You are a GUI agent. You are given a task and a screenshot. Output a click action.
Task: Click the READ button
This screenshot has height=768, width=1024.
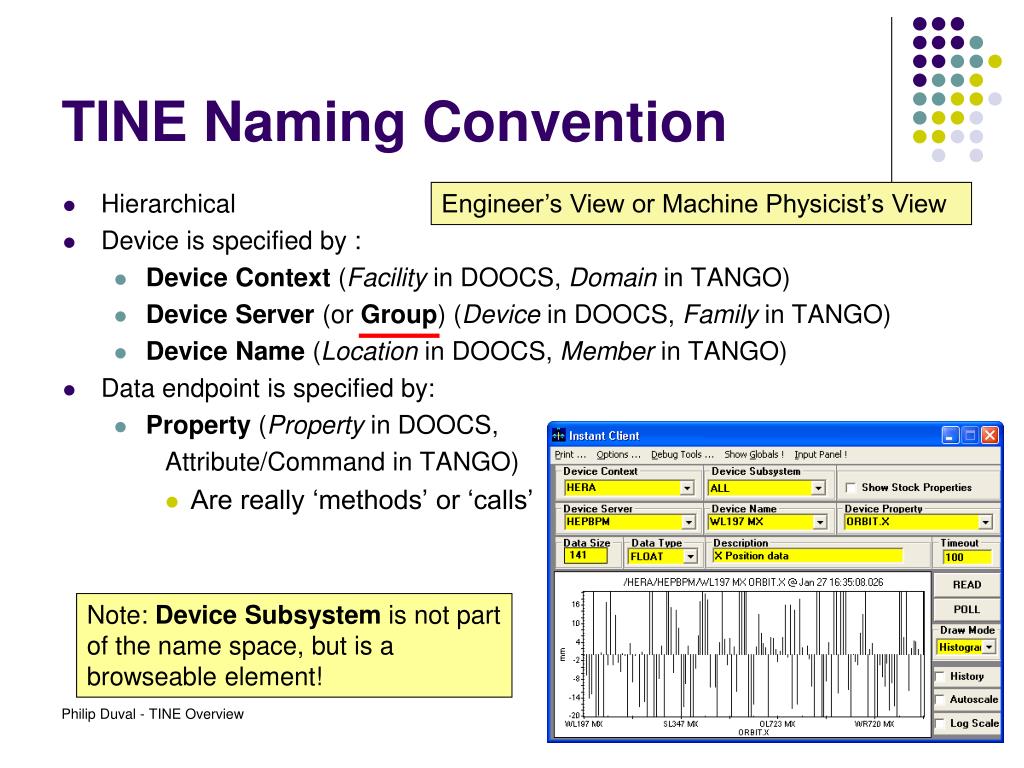click(x=967, y=584)
